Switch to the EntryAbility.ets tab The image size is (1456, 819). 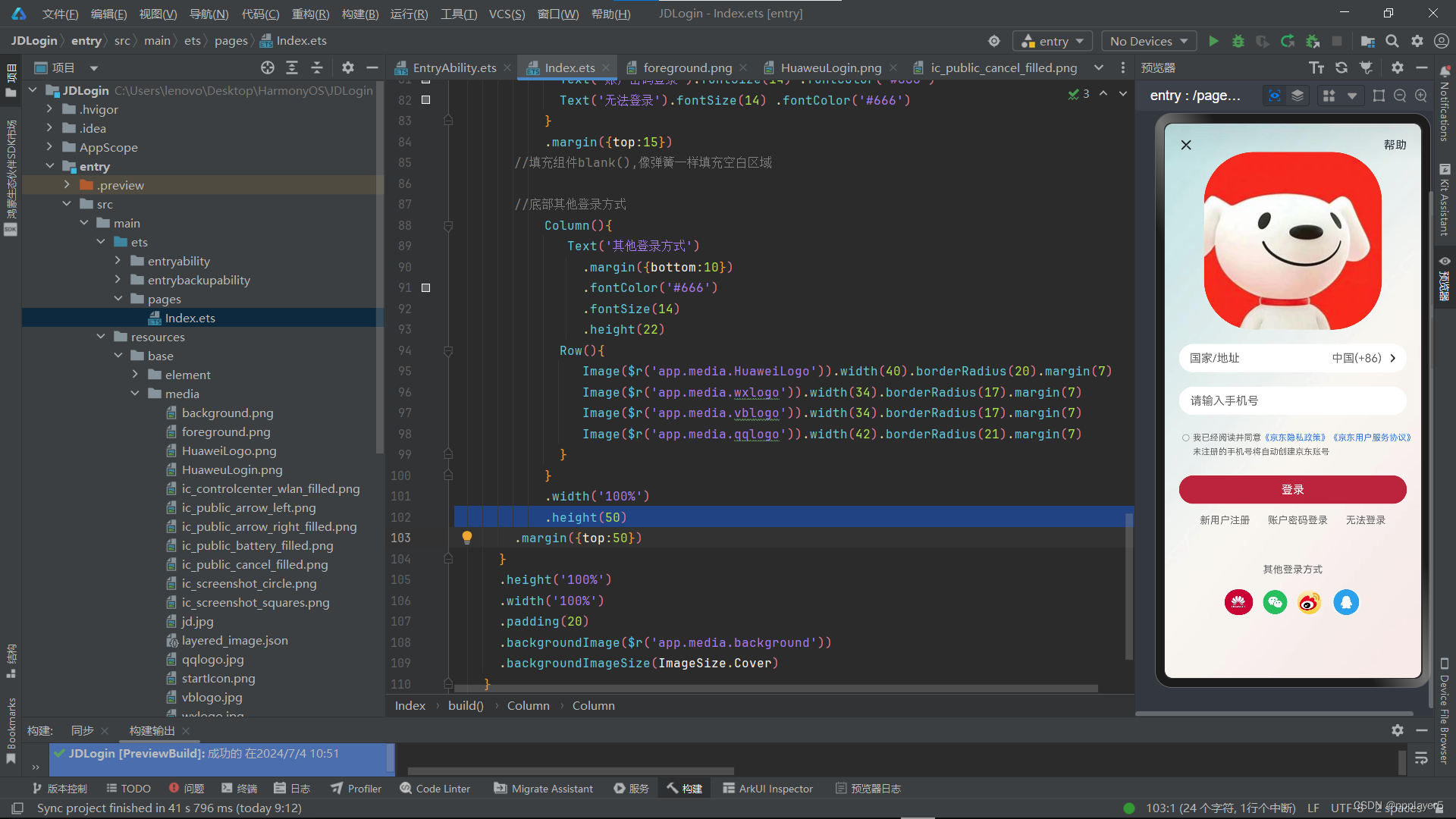453,67
